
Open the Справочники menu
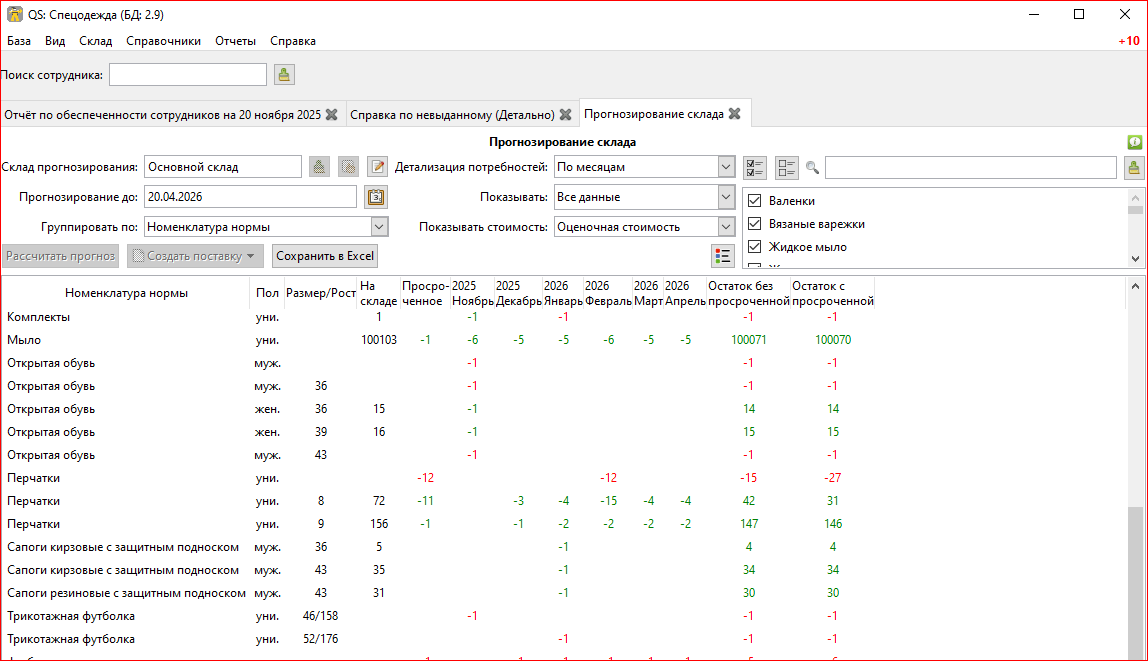163,41
